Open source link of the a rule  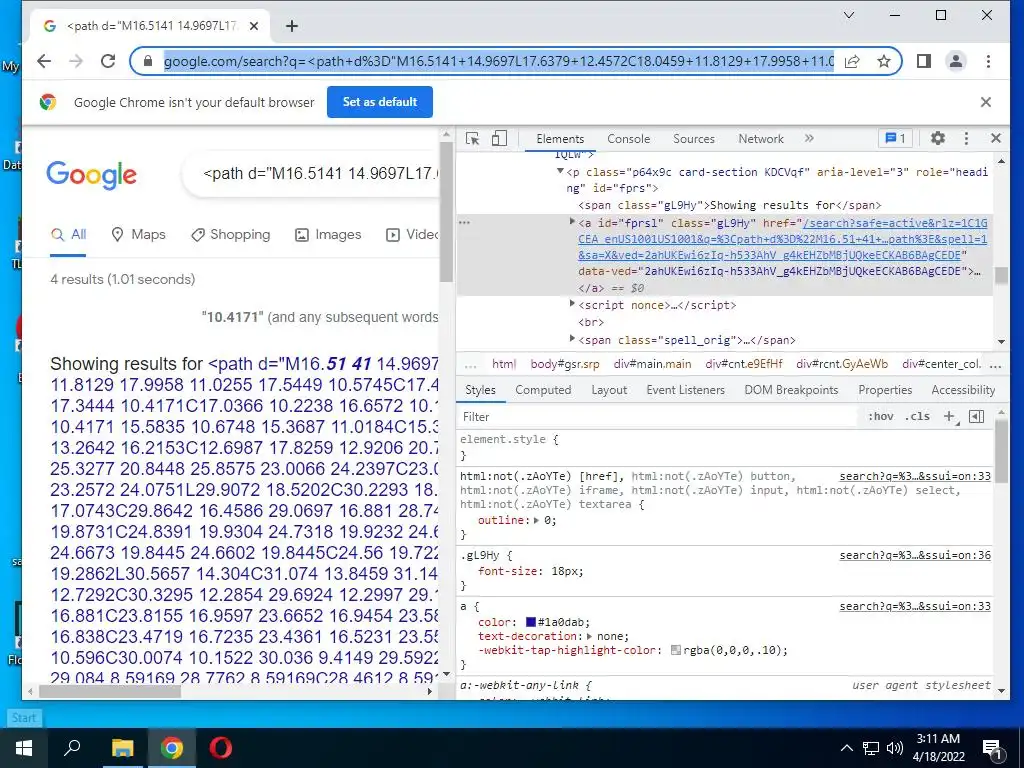tap(915, 607)
